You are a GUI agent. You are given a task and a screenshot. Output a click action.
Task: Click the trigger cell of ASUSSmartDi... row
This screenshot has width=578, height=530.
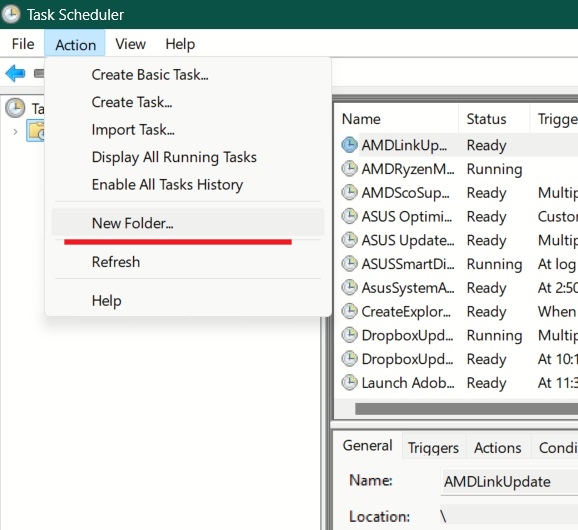[x=557, y=264]
